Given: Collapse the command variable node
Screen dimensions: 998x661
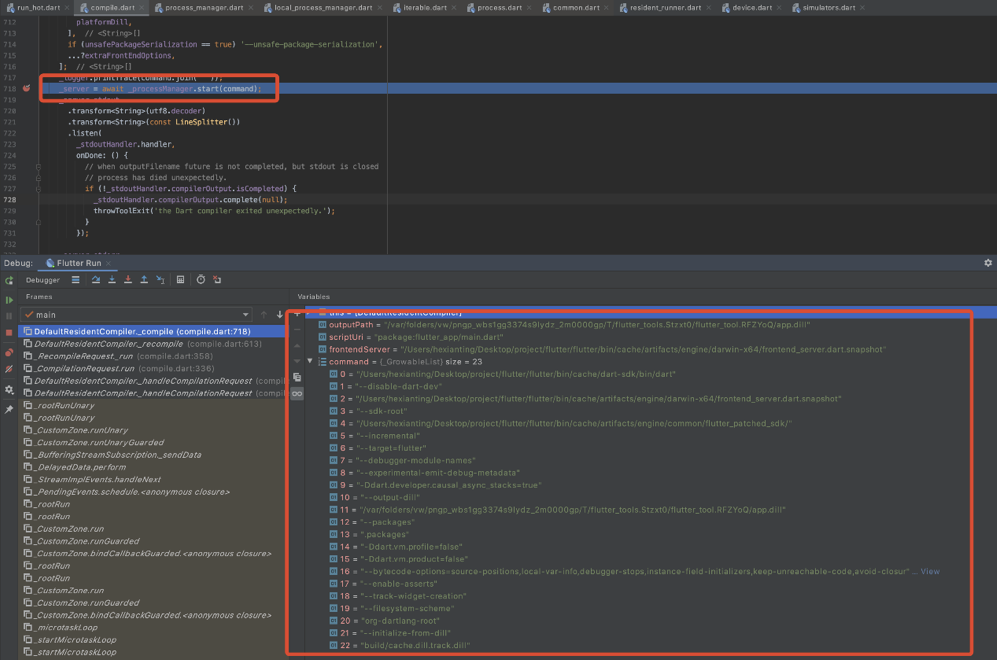Looking at the screenshot, I should tap(310, 361).
